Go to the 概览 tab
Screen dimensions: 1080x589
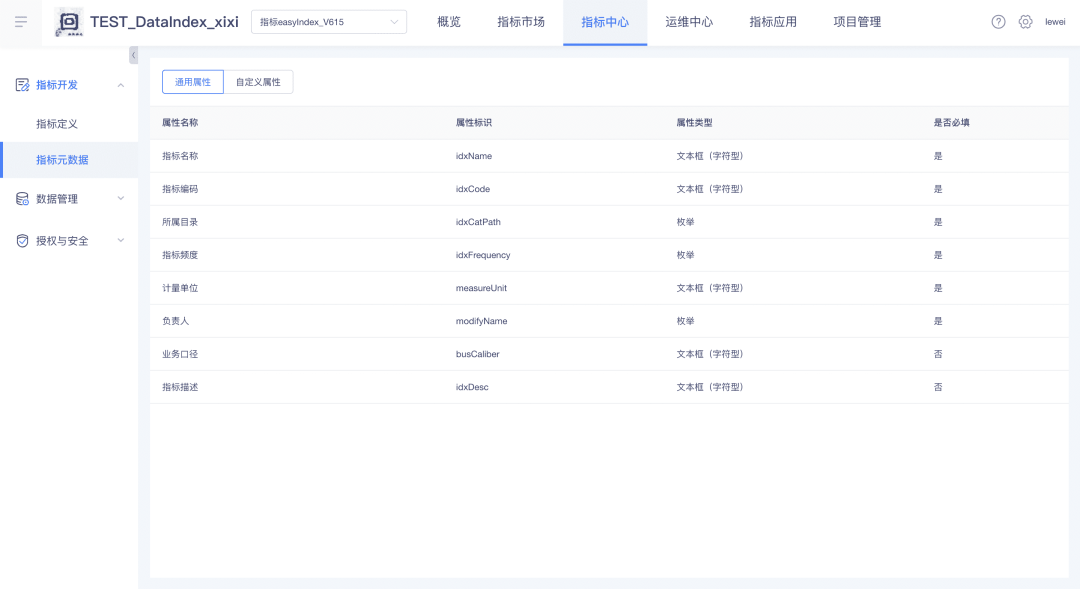coord(449,22)
